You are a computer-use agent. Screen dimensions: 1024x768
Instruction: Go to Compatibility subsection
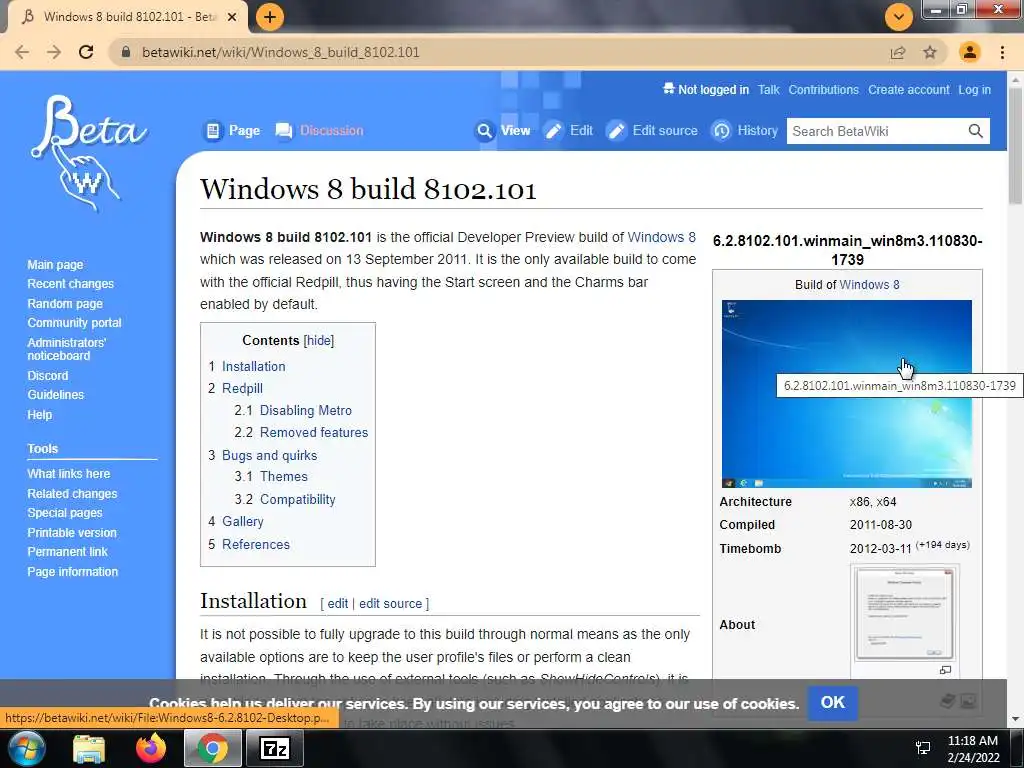pos(298,500)
